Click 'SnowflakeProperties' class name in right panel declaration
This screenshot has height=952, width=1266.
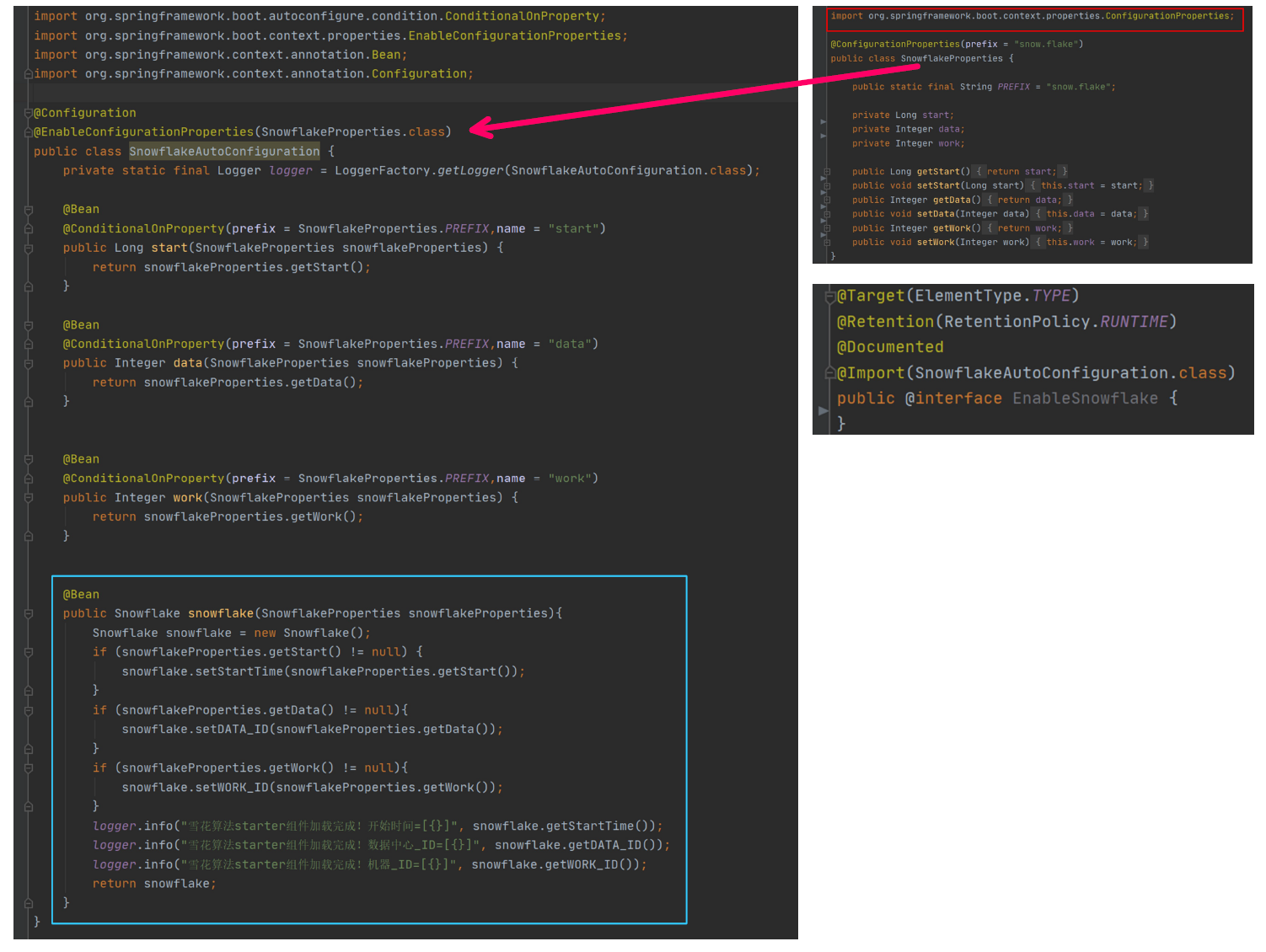point(952,59)
